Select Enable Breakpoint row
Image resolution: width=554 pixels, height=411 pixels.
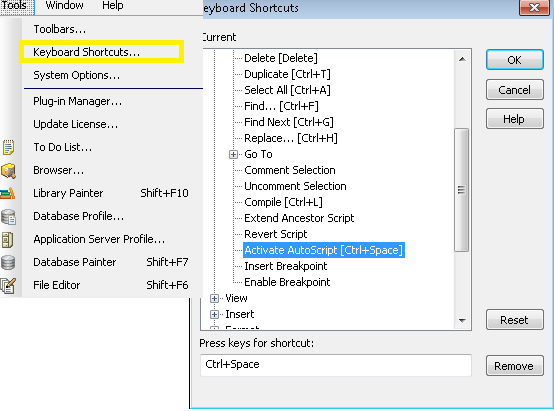pyautogui.click(x=287, y=282)
